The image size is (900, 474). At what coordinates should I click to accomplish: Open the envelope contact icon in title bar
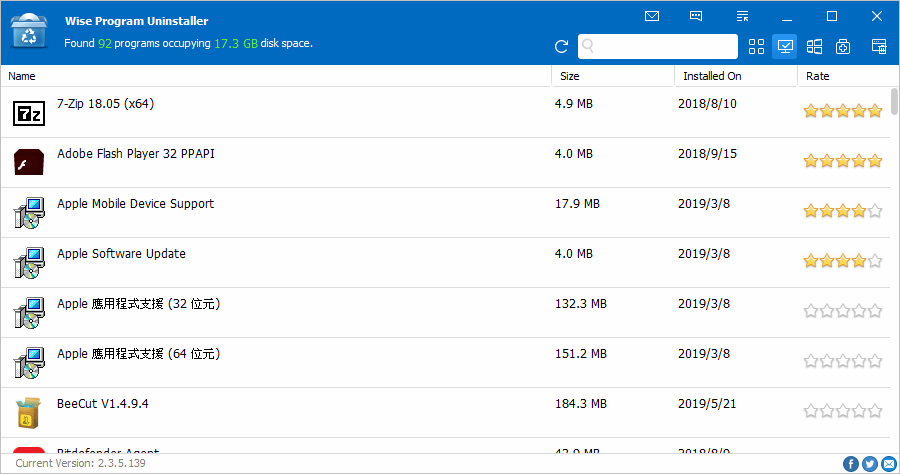coord(652,16)
